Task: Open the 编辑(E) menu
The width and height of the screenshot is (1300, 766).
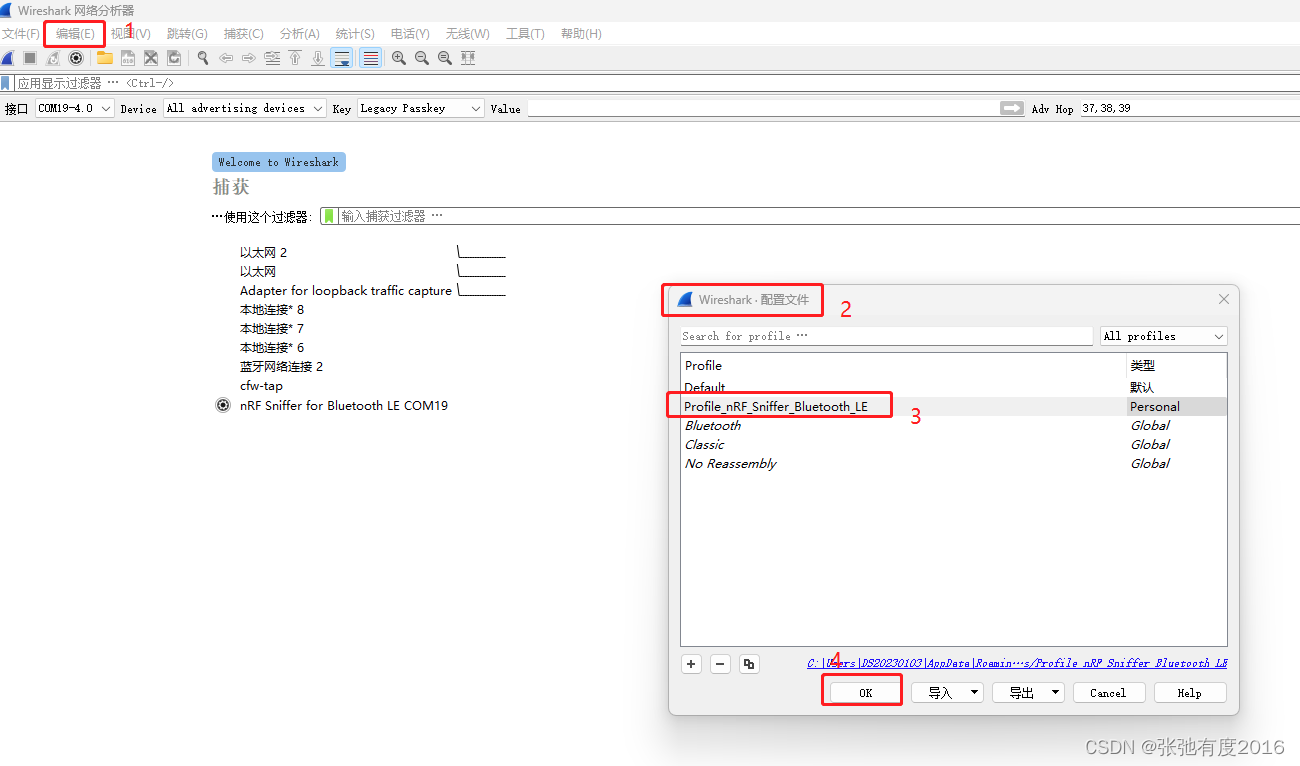Action: tap(75, 33)
